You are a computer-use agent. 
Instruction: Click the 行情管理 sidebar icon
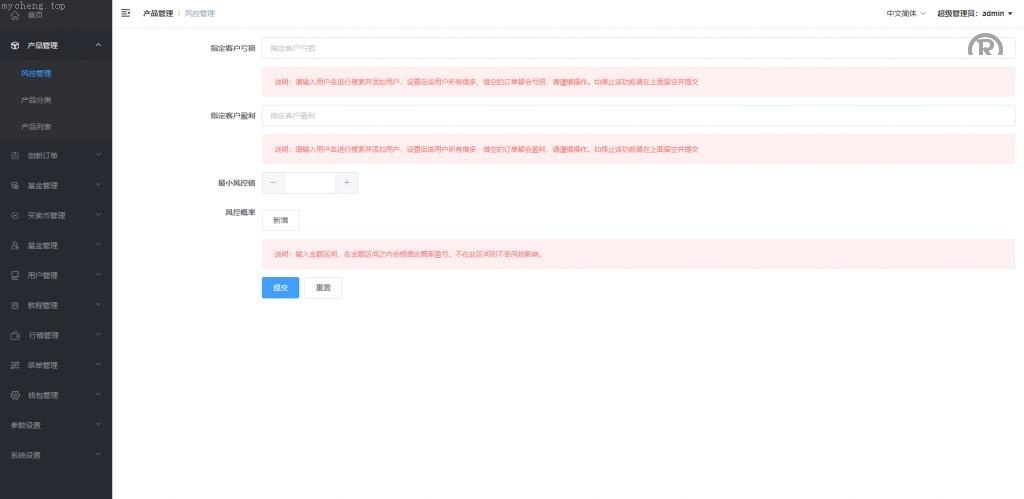tap(15, 335)
